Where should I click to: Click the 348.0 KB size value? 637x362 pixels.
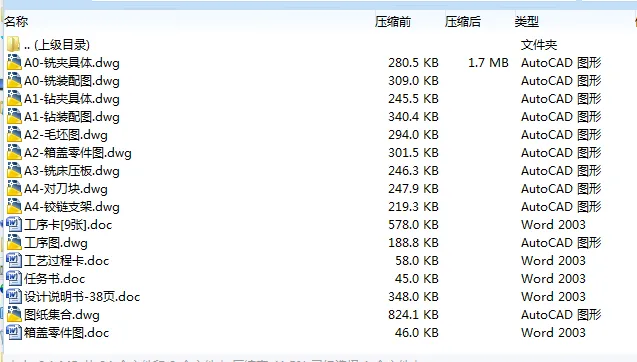pos(413,297)
